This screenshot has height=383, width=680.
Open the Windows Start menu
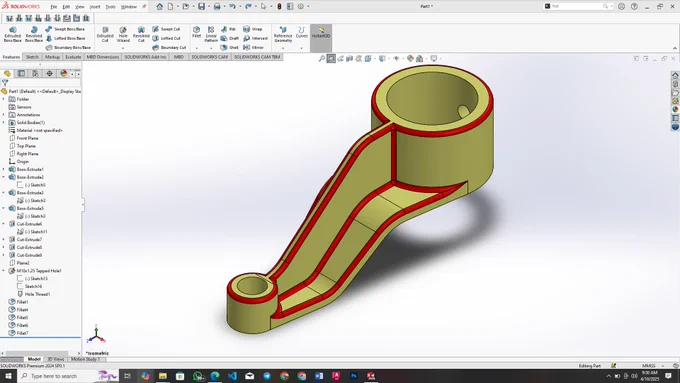8,376
